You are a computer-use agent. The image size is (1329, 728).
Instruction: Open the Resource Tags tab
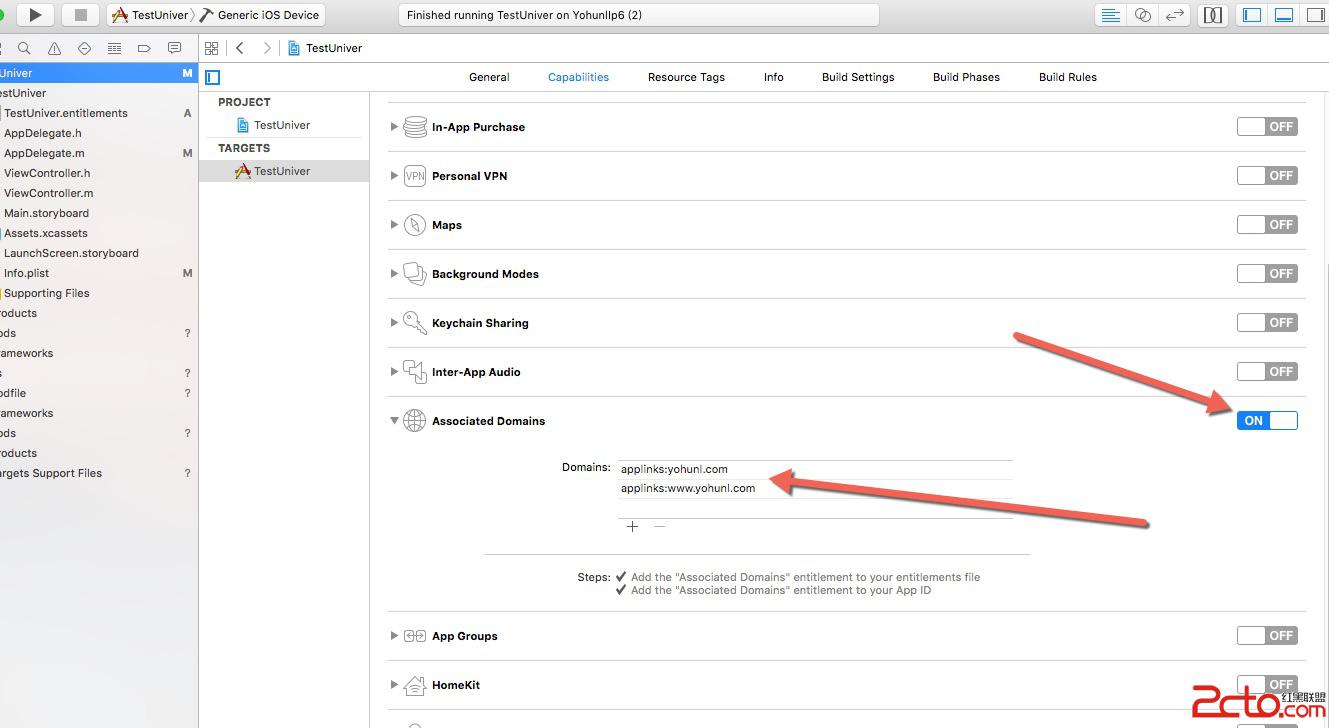coord(686,77)
